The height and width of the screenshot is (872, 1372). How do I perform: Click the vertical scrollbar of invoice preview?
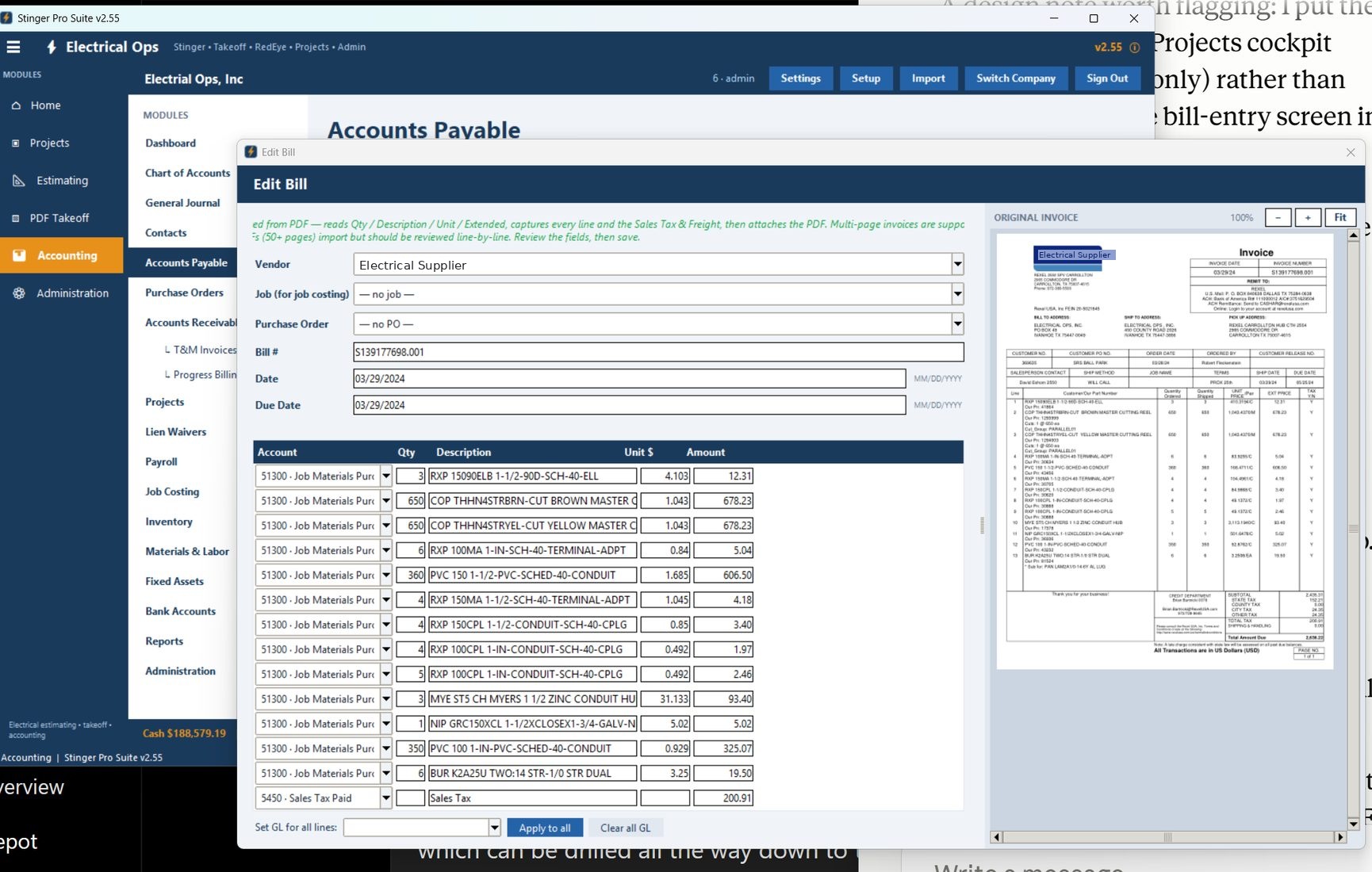pos(1353,529)
